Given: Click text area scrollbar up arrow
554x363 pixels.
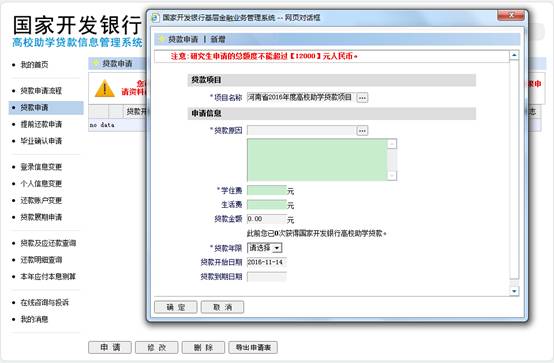Looking at the screenshot, I should pos(392,144).
